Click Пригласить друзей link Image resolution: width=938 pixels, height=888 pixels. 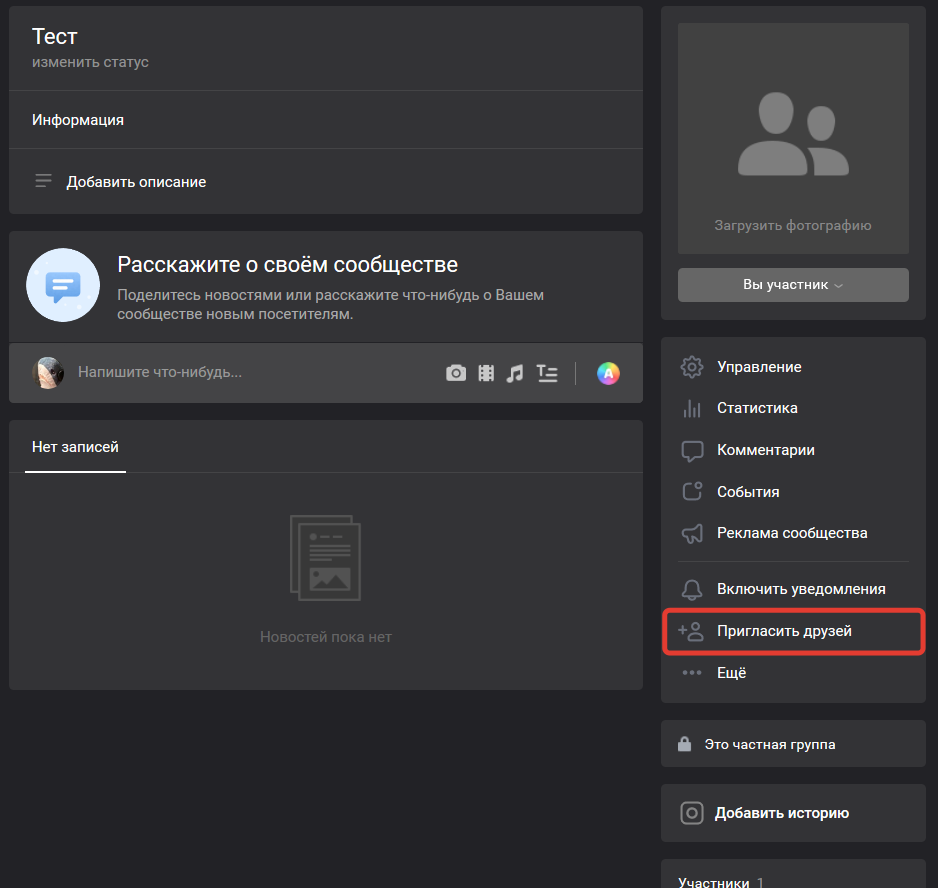[784, 631]
